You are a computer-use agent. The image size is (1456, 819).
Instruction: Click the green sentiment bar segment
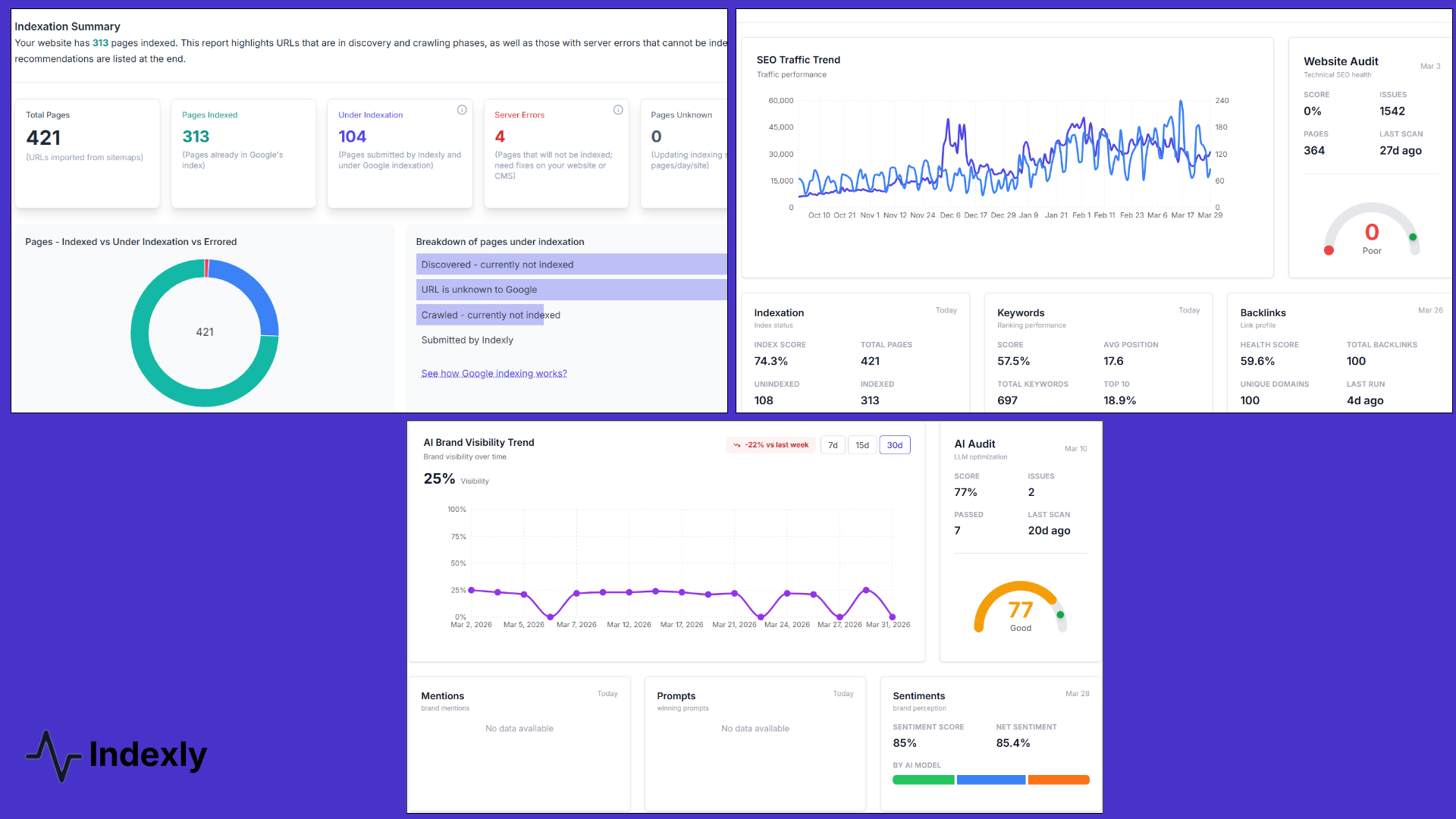point(923,780)
